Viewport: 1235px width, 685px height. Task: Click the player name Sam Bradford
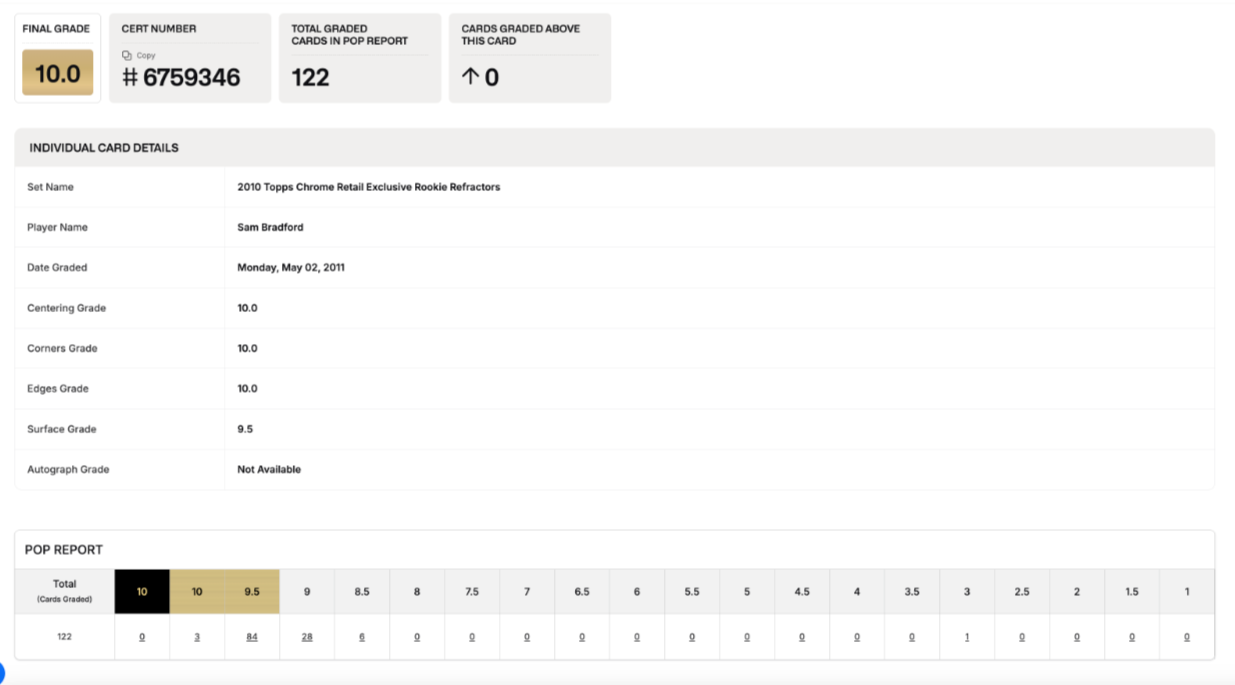pos(270,227)
